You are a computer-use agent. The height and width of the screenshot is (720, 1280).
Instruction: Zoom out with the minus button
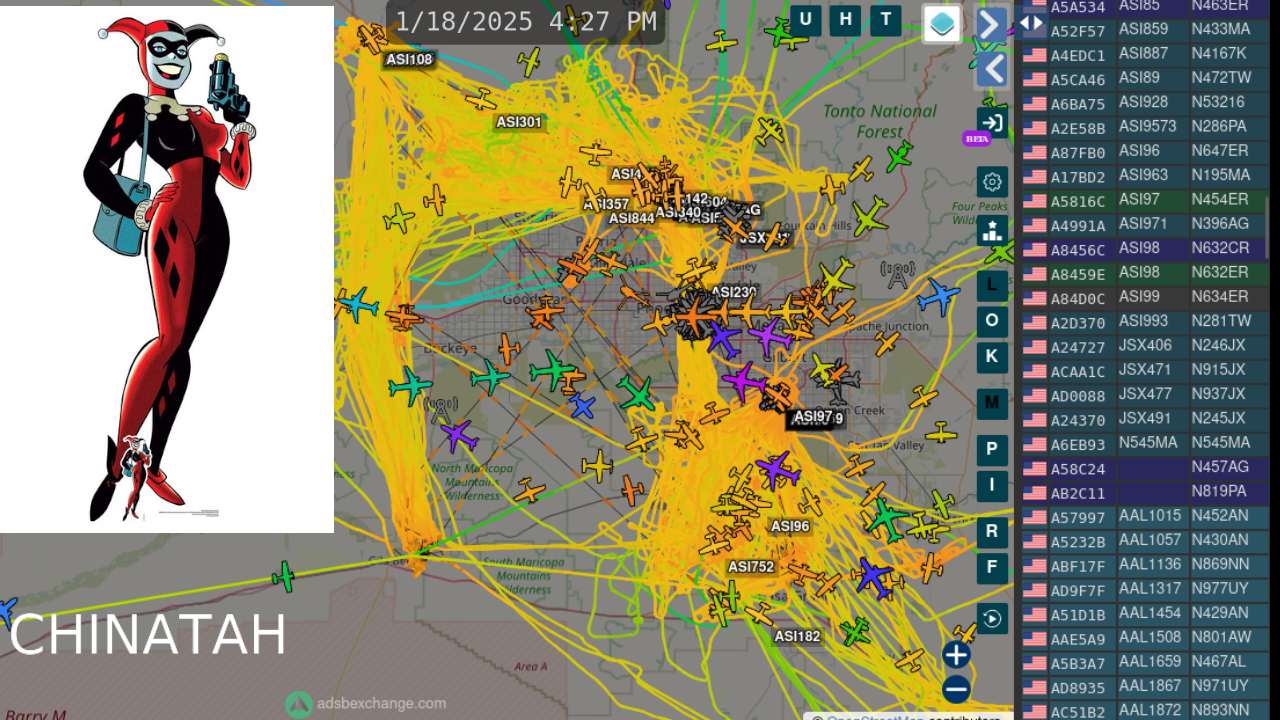point(957,689)
